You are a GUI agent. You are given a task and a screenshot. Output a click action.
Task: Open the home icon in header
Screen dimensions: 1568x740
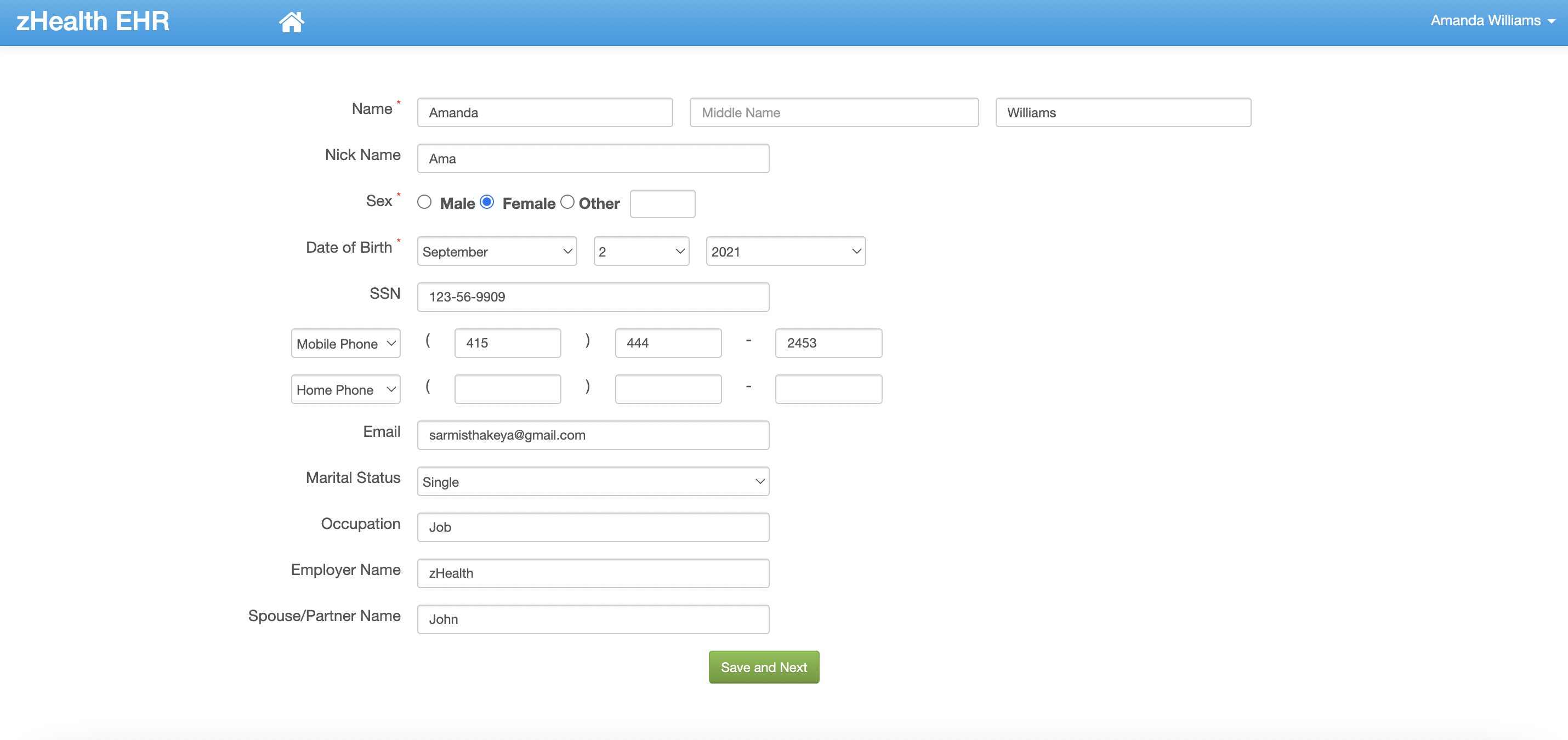point(291,22)
